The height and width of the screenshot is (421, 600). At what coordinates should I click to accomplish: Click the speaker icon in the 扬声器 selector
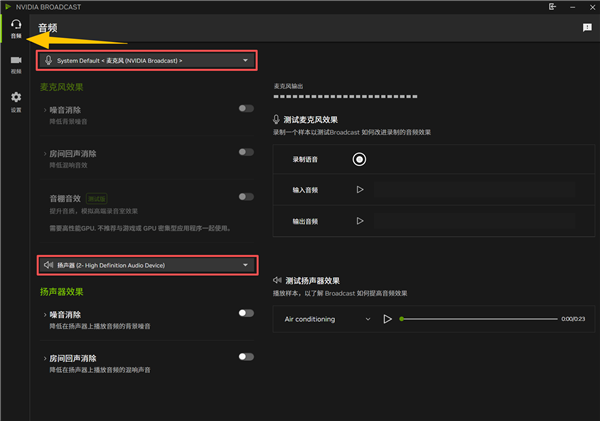47,265
